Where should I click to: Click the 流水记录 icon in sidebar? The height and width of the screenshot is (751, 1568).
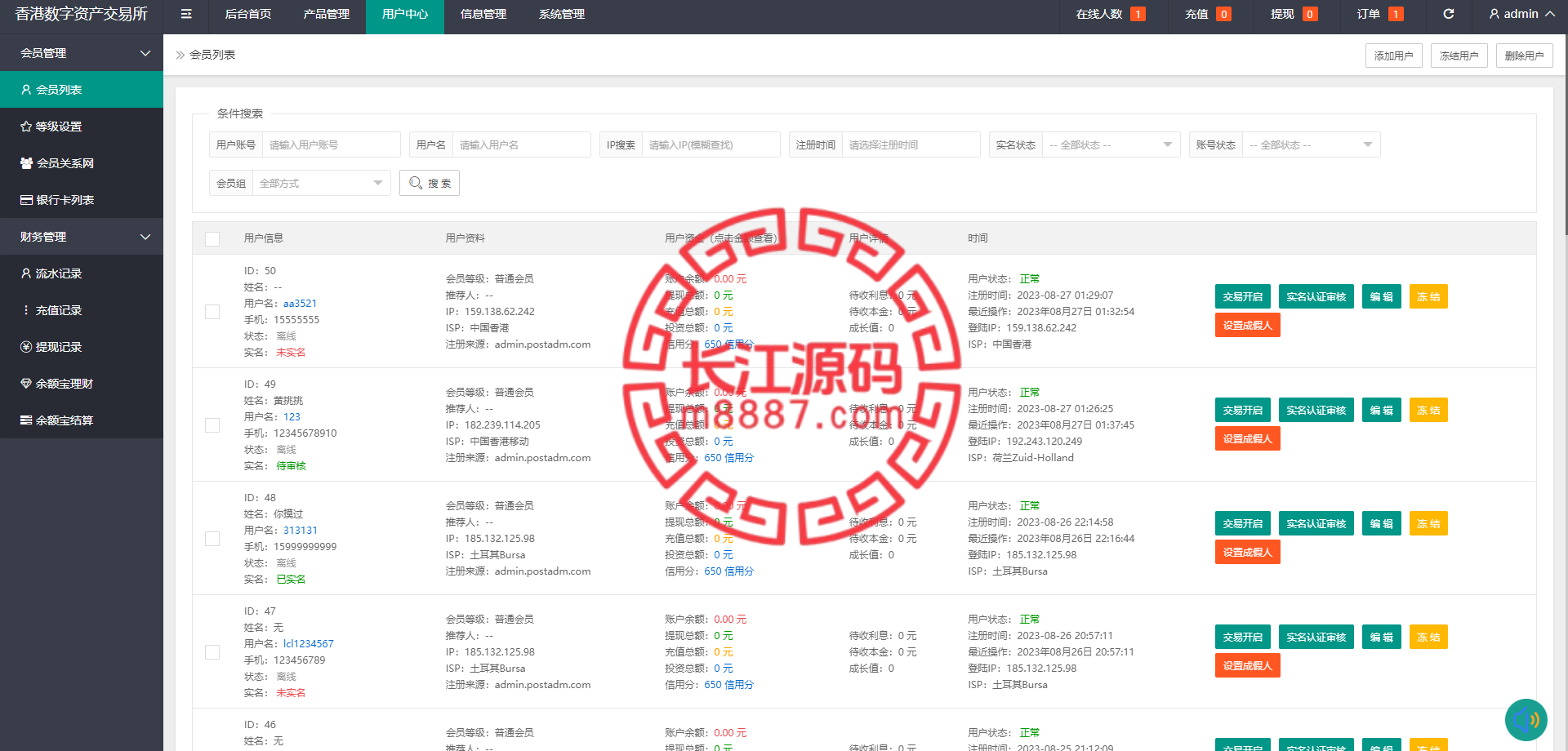[x=26, y=273]
